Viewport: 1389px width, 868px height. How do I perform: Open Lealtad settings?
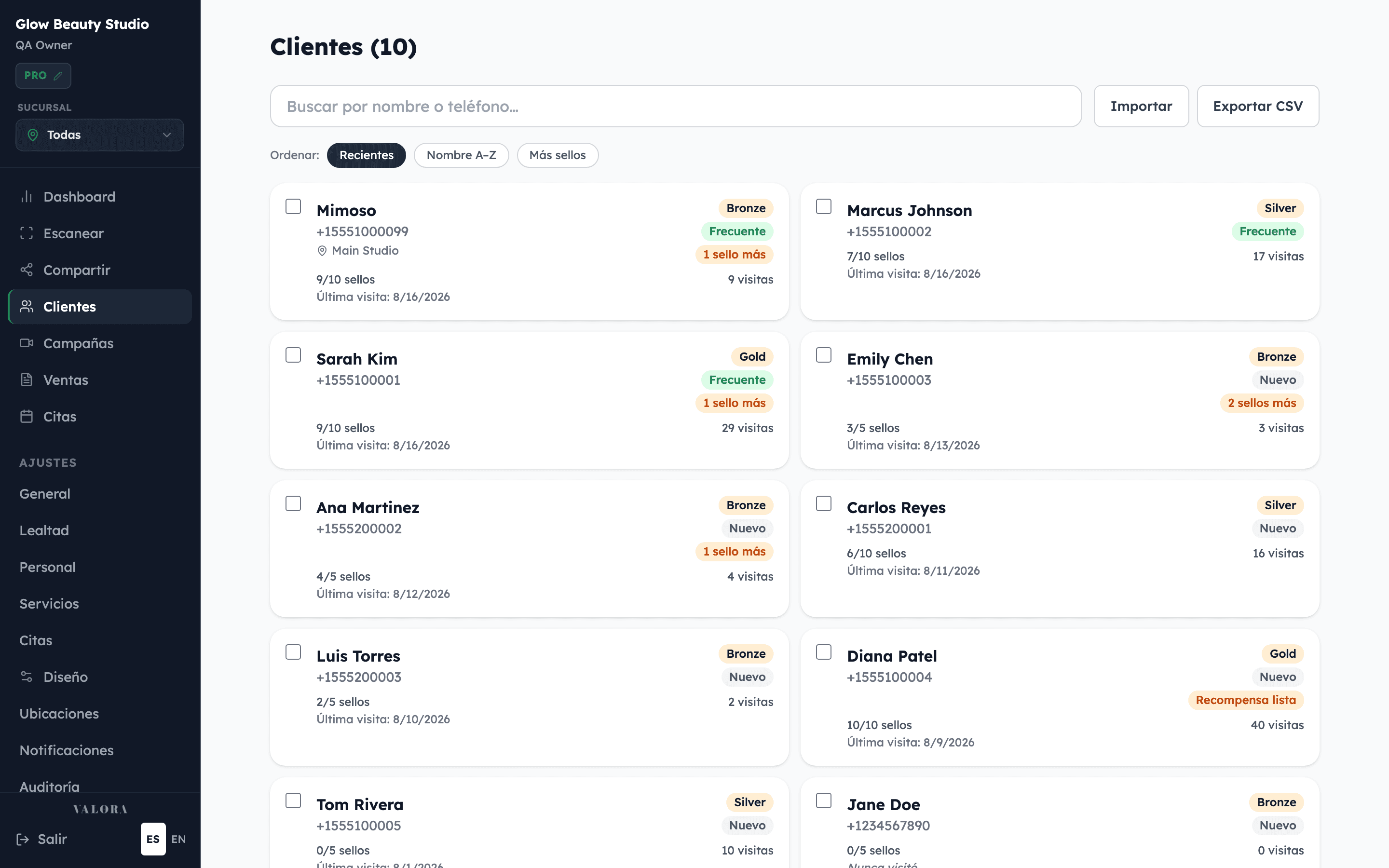(100, 530)
